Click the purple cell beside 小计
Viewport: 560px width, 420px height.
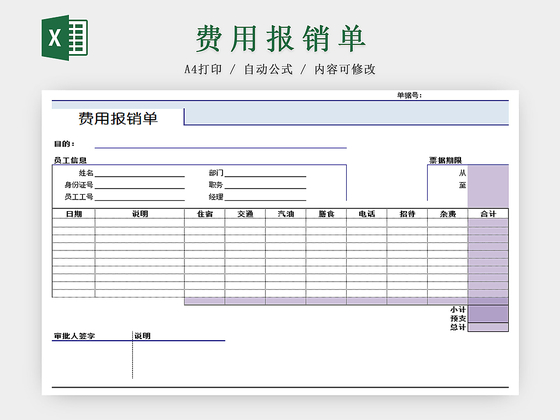pyautogui.click(x=488, y=310)
